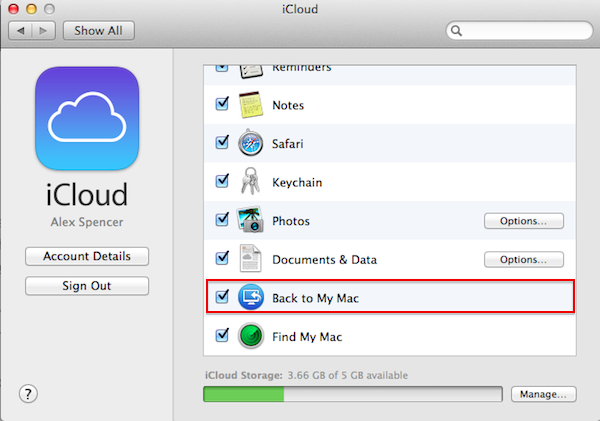600x421 pixels.
Task: Click the Documents & Data icon
Action: [250, 258]
